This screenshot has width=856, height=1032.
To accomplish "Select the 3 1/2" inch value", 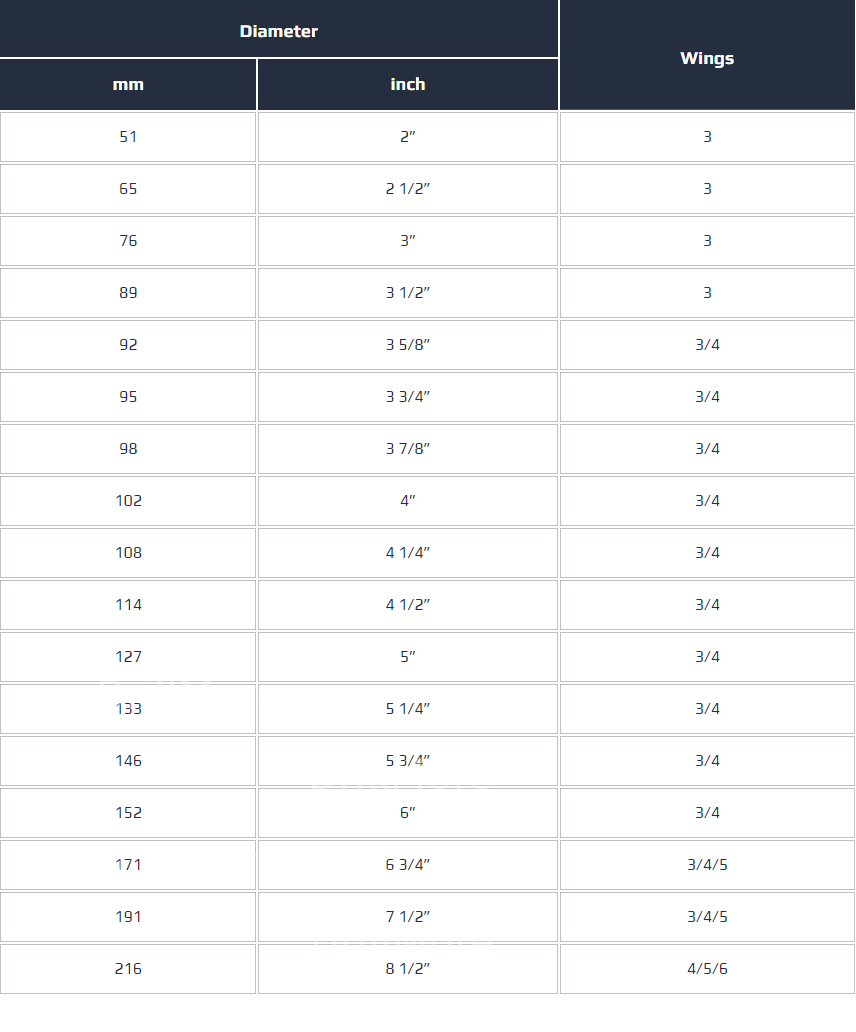I will [x=408, y=293].
